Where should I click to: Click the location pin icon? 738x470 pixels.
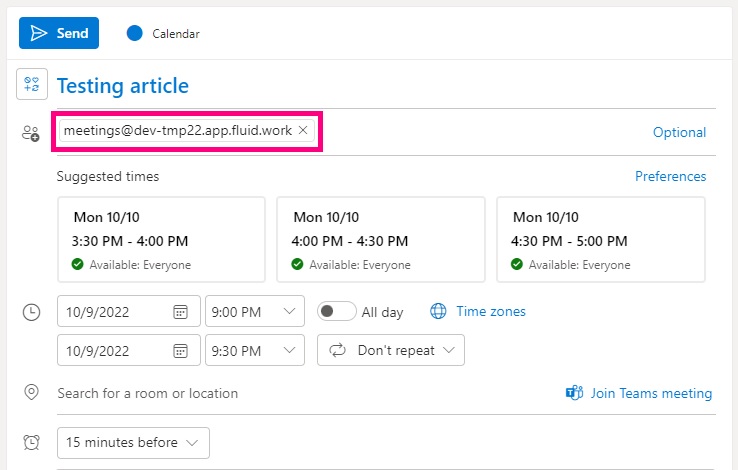click(x=31, y=392)
